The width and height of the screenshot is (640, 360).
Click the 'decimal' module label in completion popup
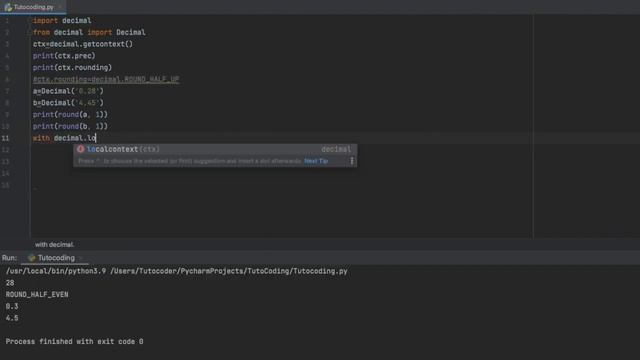point(336,149)
